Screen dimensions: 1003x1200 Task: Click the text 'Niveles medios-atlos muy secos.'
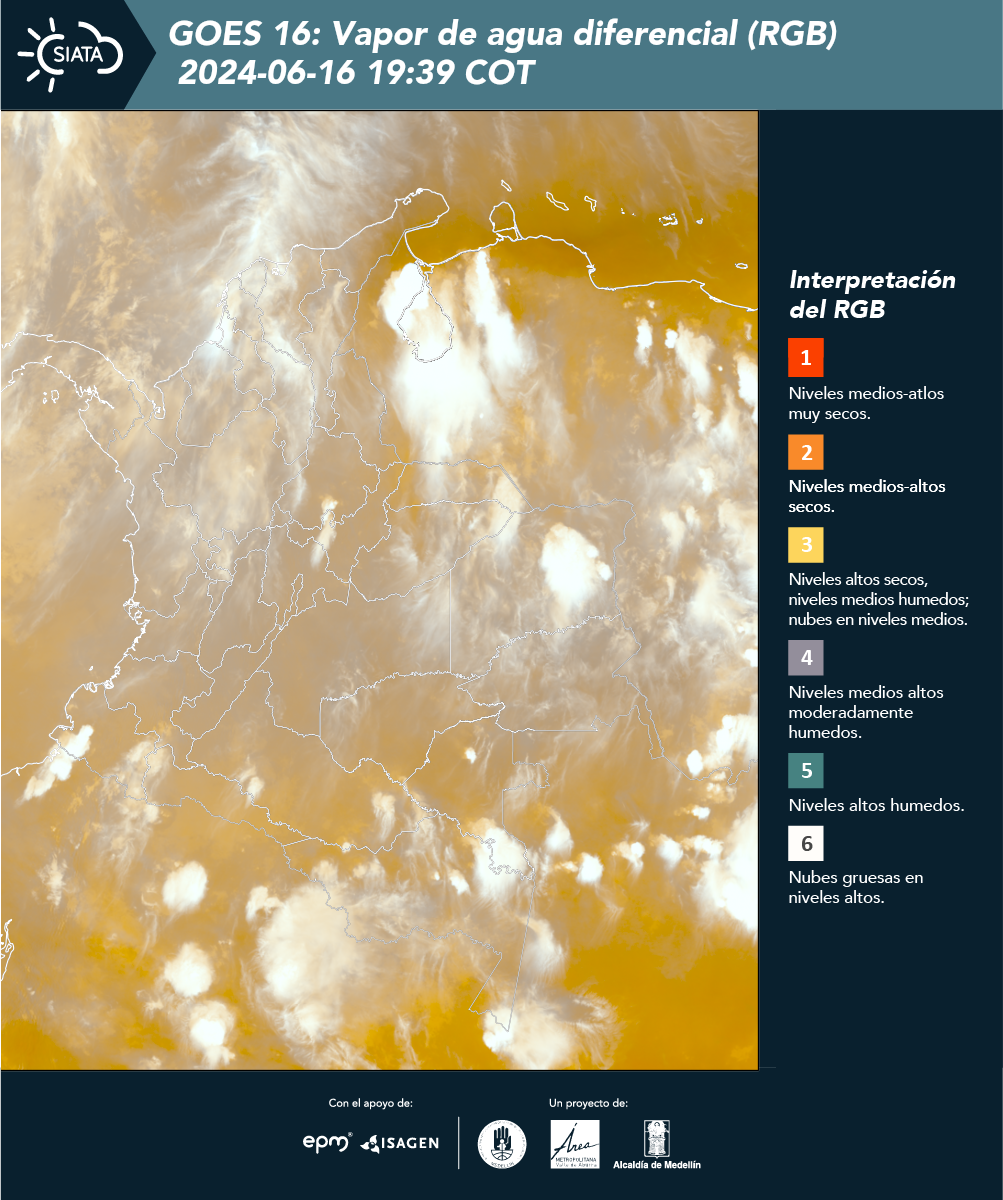pos(866,403)
